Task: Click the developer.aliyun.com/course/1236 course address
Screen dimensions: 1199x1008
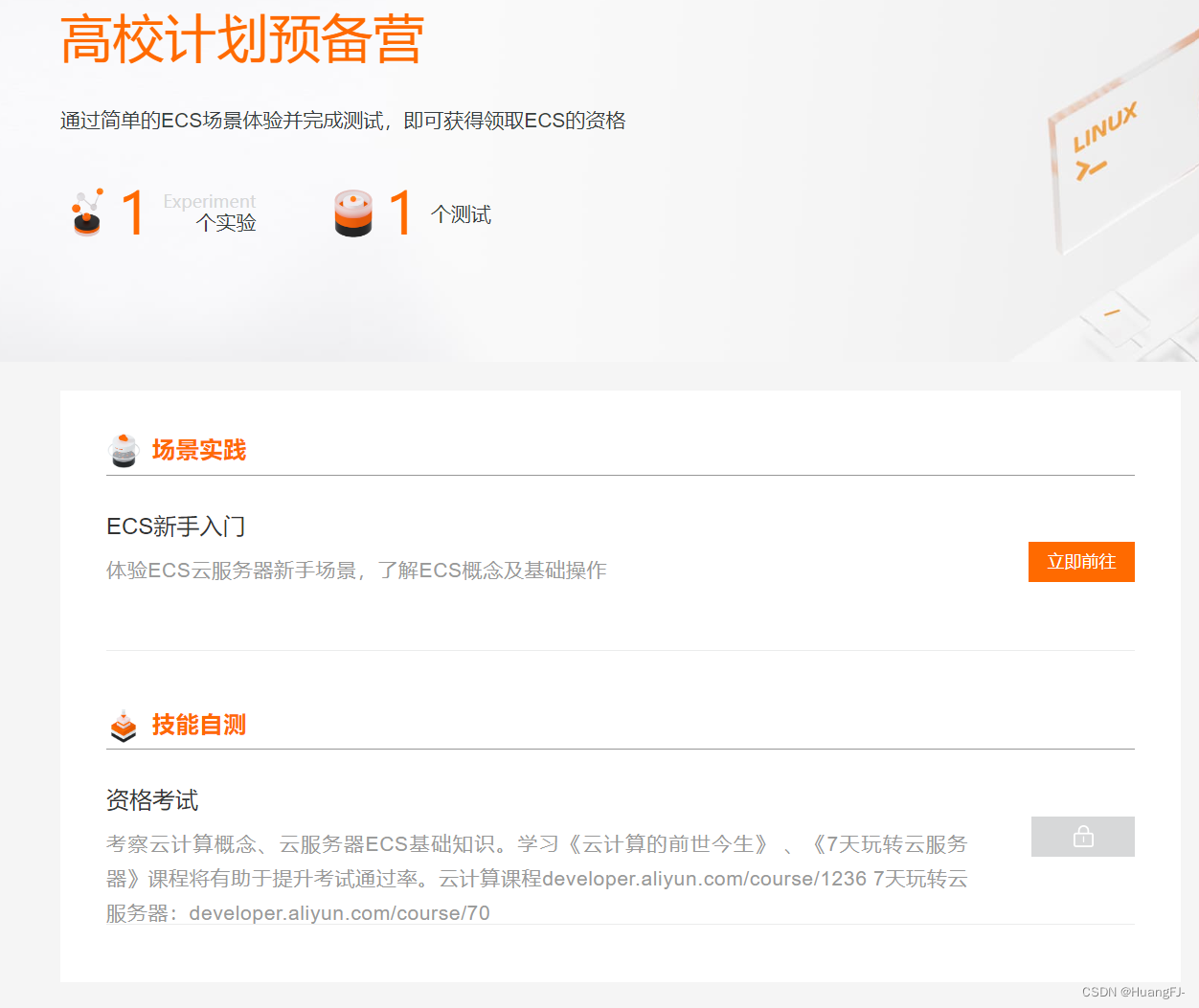Action: coord(704,879)
